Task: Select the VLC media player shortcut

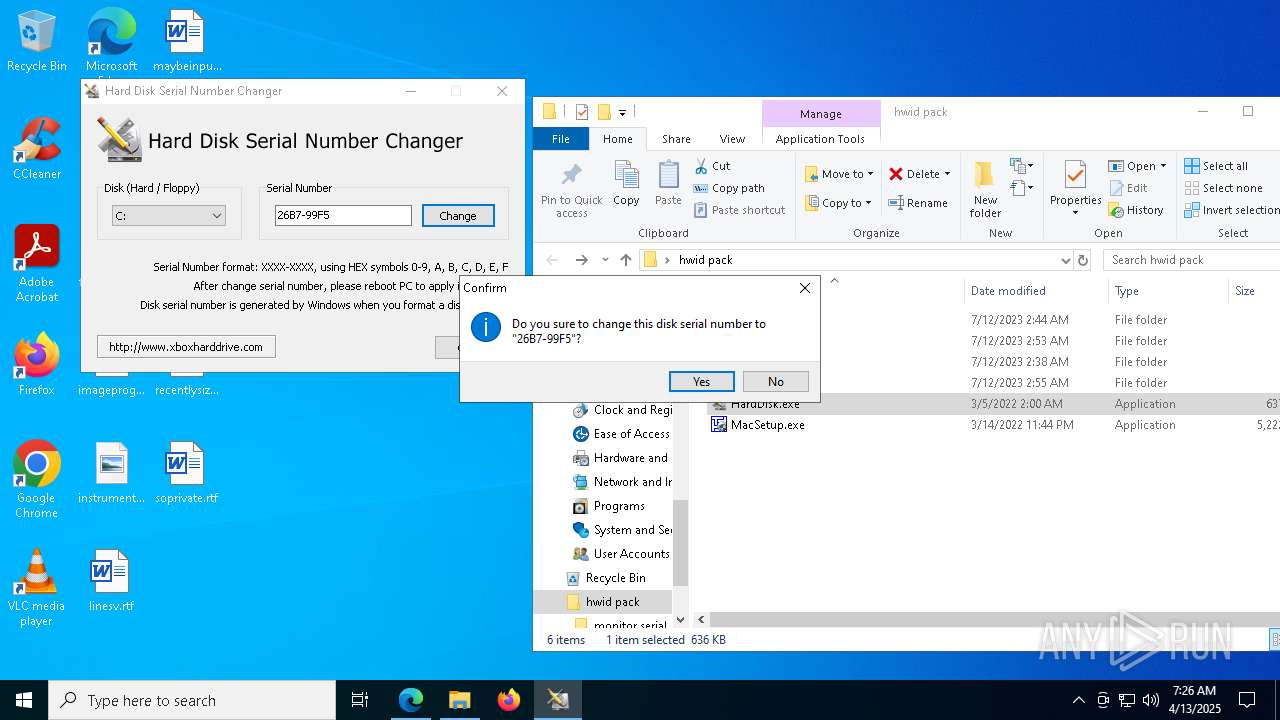Action: [x=36, y=588]
